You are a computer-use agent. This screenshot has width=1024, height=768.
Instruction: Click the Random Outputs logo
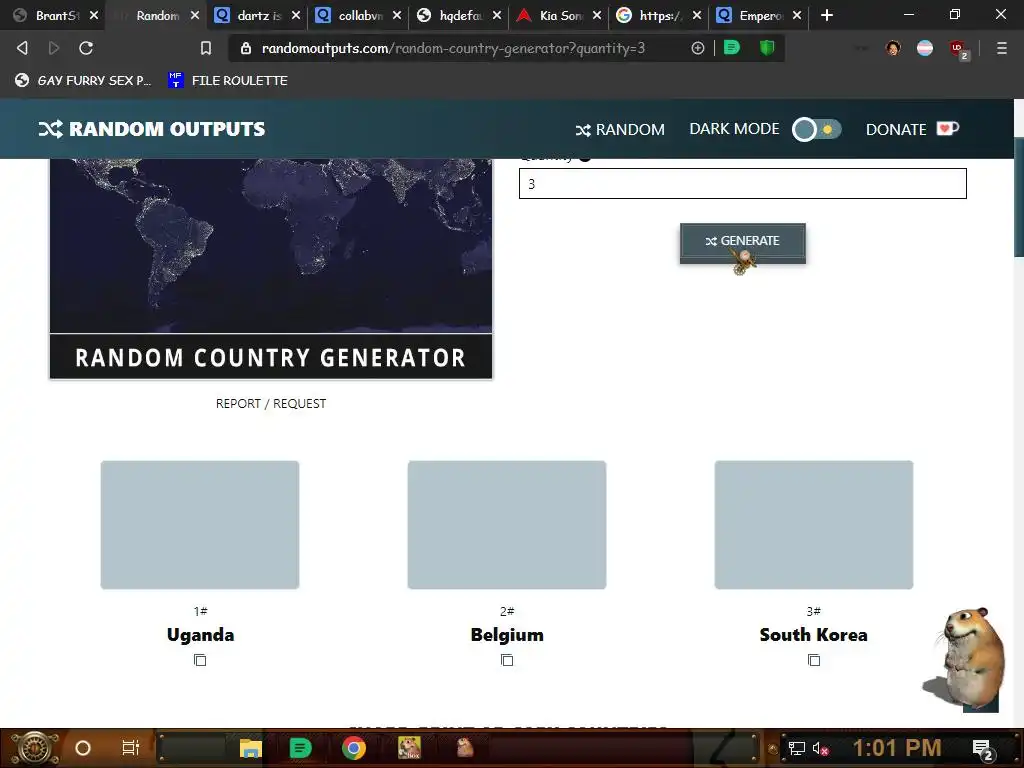click(x=152, y=129)
